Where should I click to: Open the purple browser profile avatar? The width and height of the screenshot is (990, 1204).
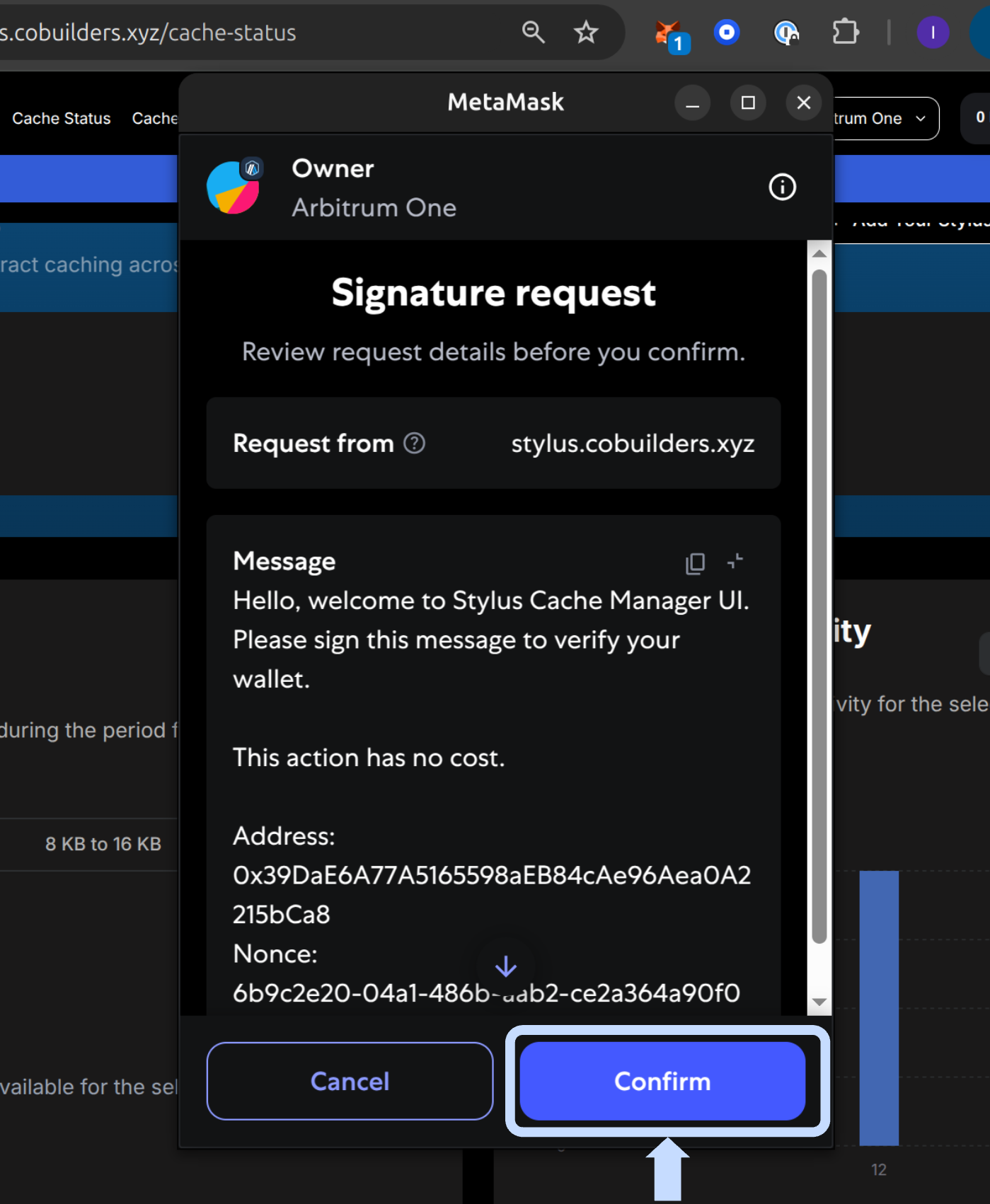[933, 33]
